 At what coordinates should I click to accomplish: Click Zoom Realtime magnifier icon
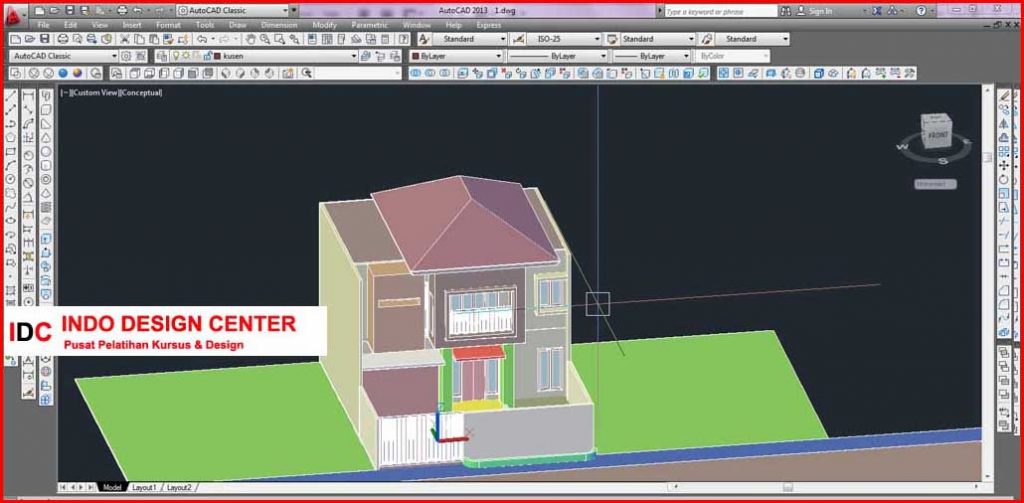click(264, 39)
